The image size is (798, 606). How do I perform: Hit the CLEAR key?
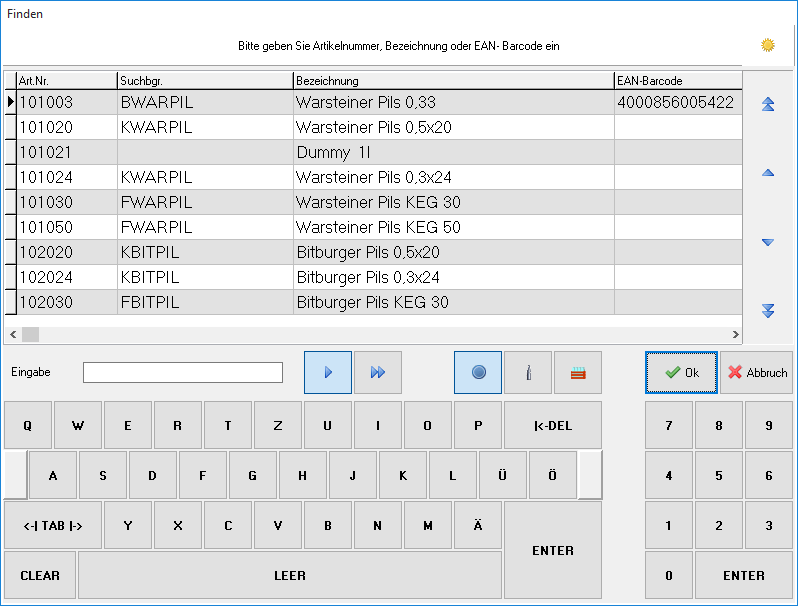(x=40, y=575)
